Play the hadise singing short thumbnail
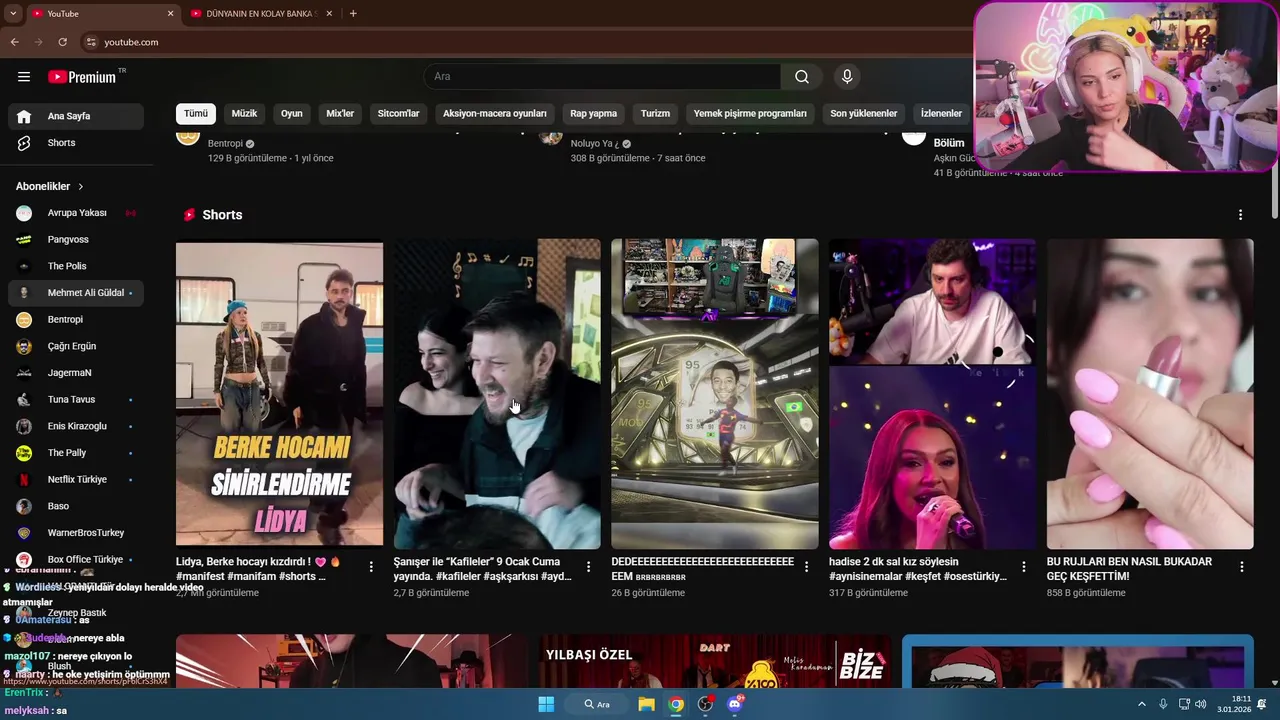The width and height of the screenshot is (1280, 720). 932,394
